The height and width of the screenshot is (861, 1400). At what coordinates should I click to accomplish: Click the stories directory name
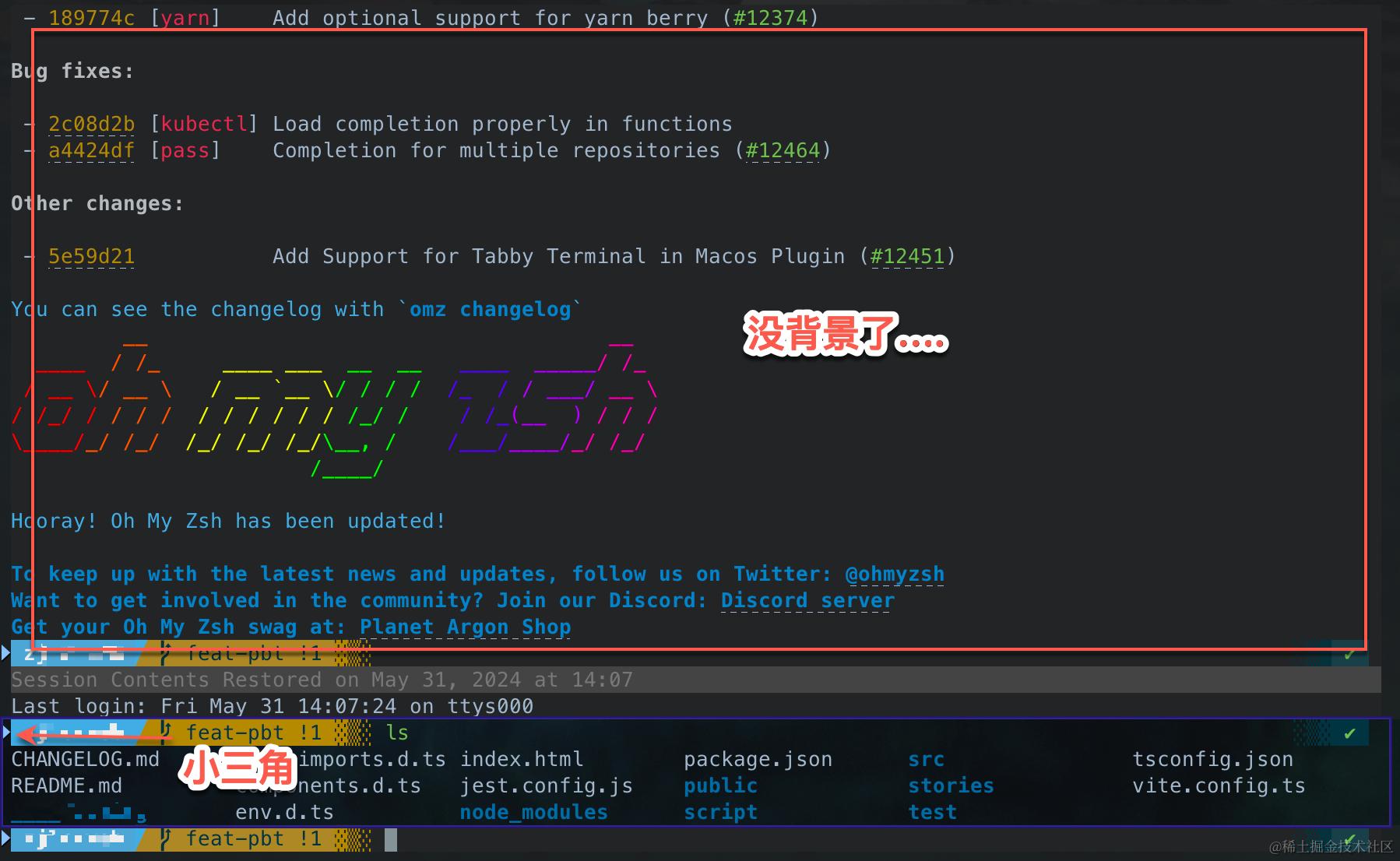pyautogui.click(x=951, y=785)
